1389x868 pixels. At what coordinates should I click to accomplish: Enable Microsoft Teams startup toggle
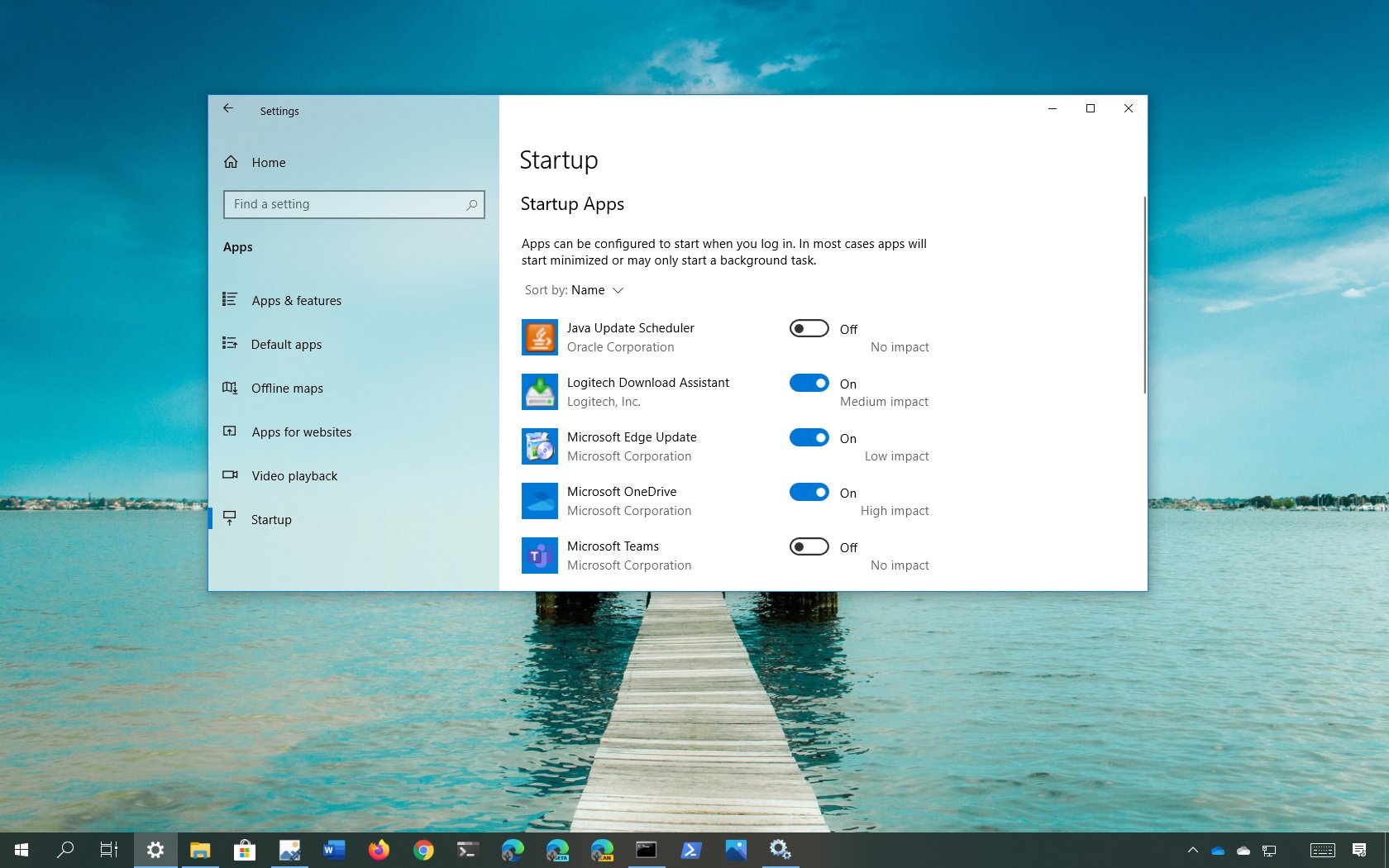pyautogui.click(x=809, y=546)
